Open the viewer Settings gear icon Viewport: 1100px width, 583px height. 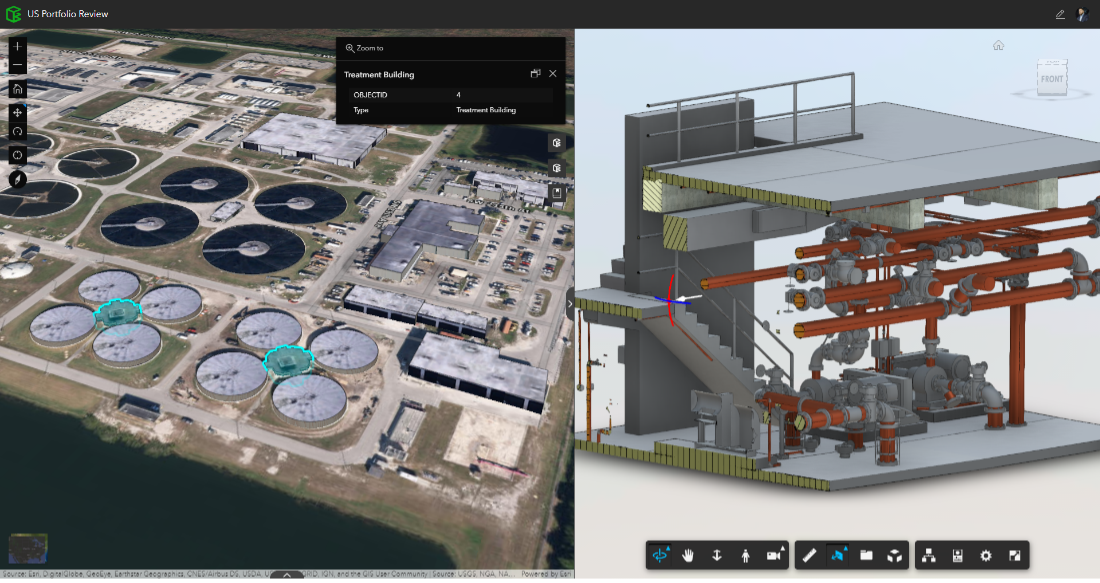(985, 554)
